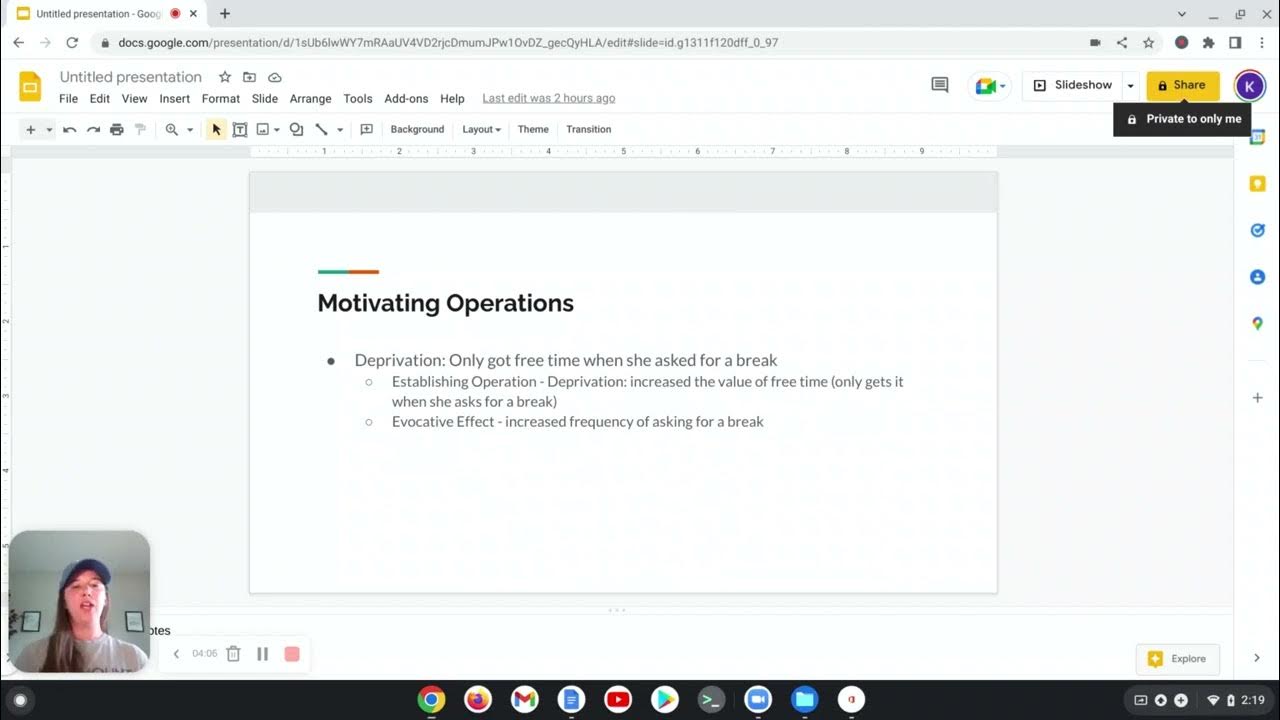Viewport: 1280px width, 720px height.
Task: Open Gmail from the shelf
Action: pyautogui.click(x=525, y=700)
